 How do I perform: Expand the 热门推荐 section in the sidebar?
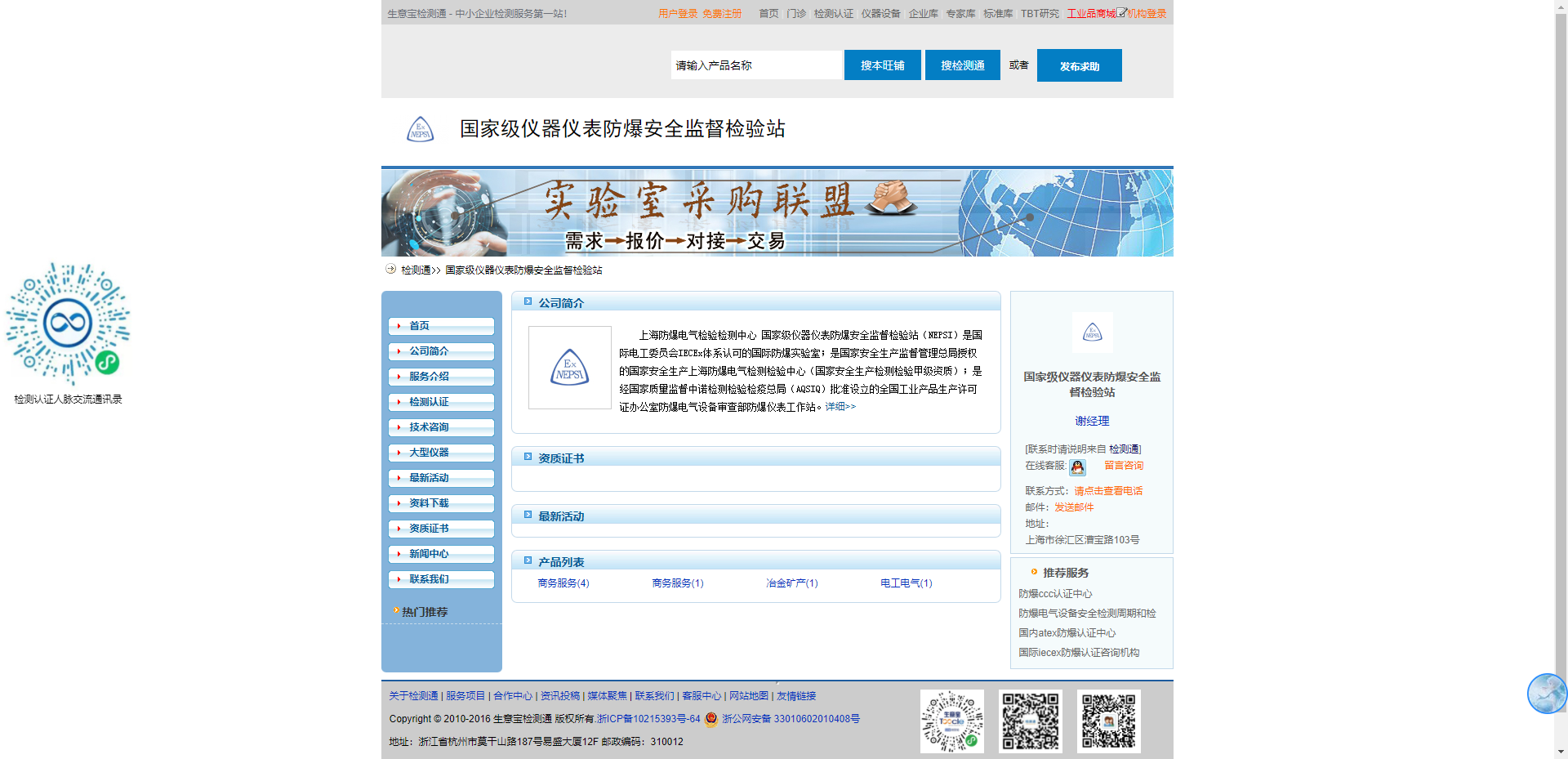point(421,611)
